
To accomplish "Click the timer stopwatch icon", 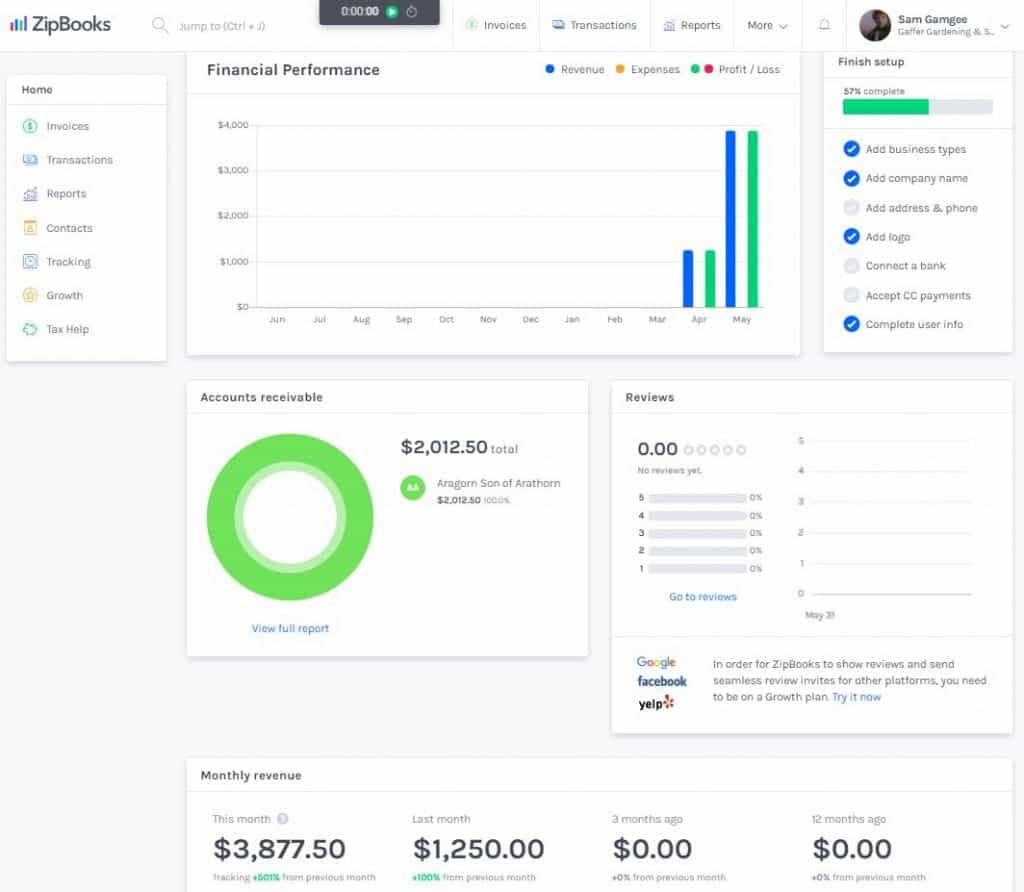I will (411, 12).
